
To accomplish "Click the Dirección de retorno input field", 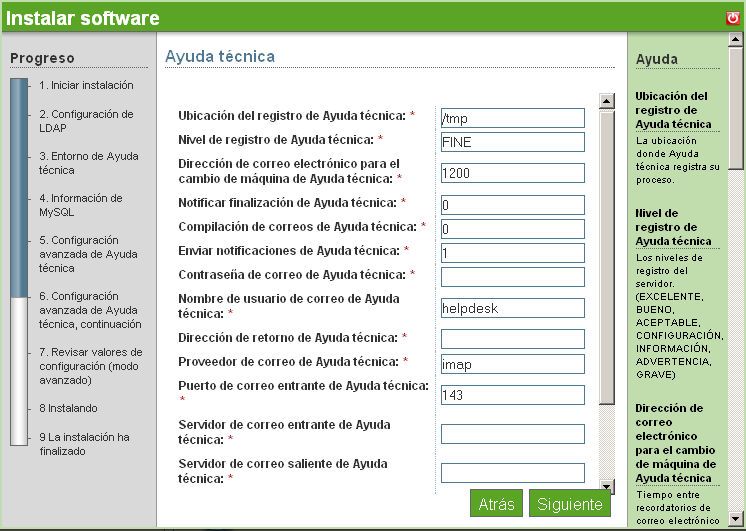I will (512, 339).
